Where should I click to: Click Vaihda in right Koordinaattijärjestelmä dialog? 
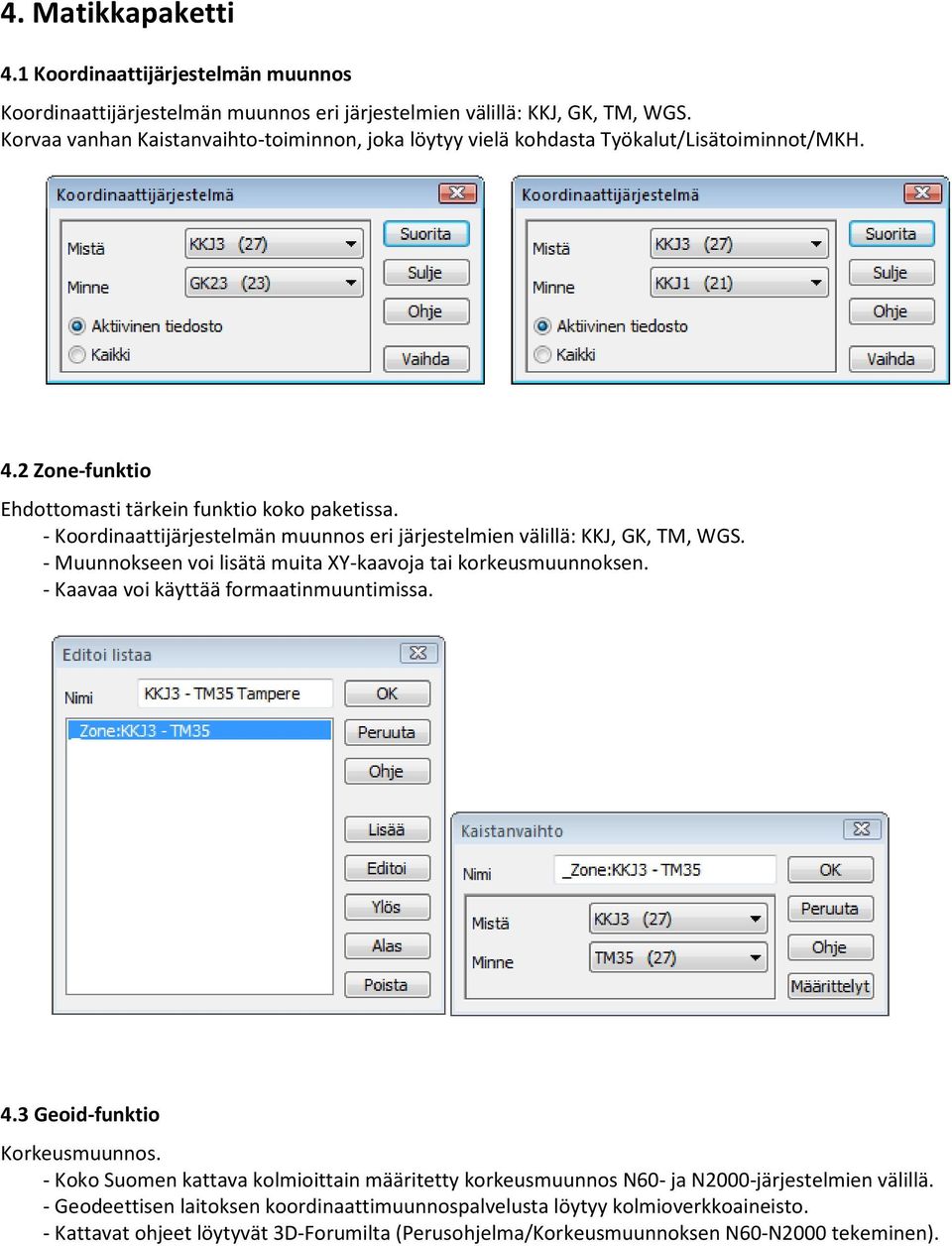(892, 359)
